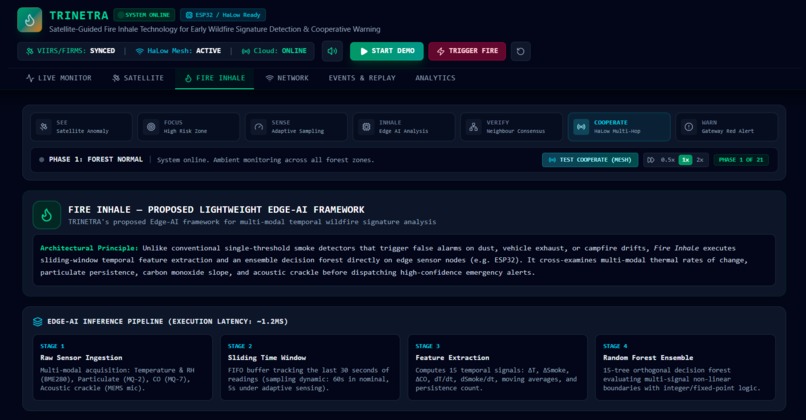
Task: Set playback speed to 2x
Action: (700, 160)
